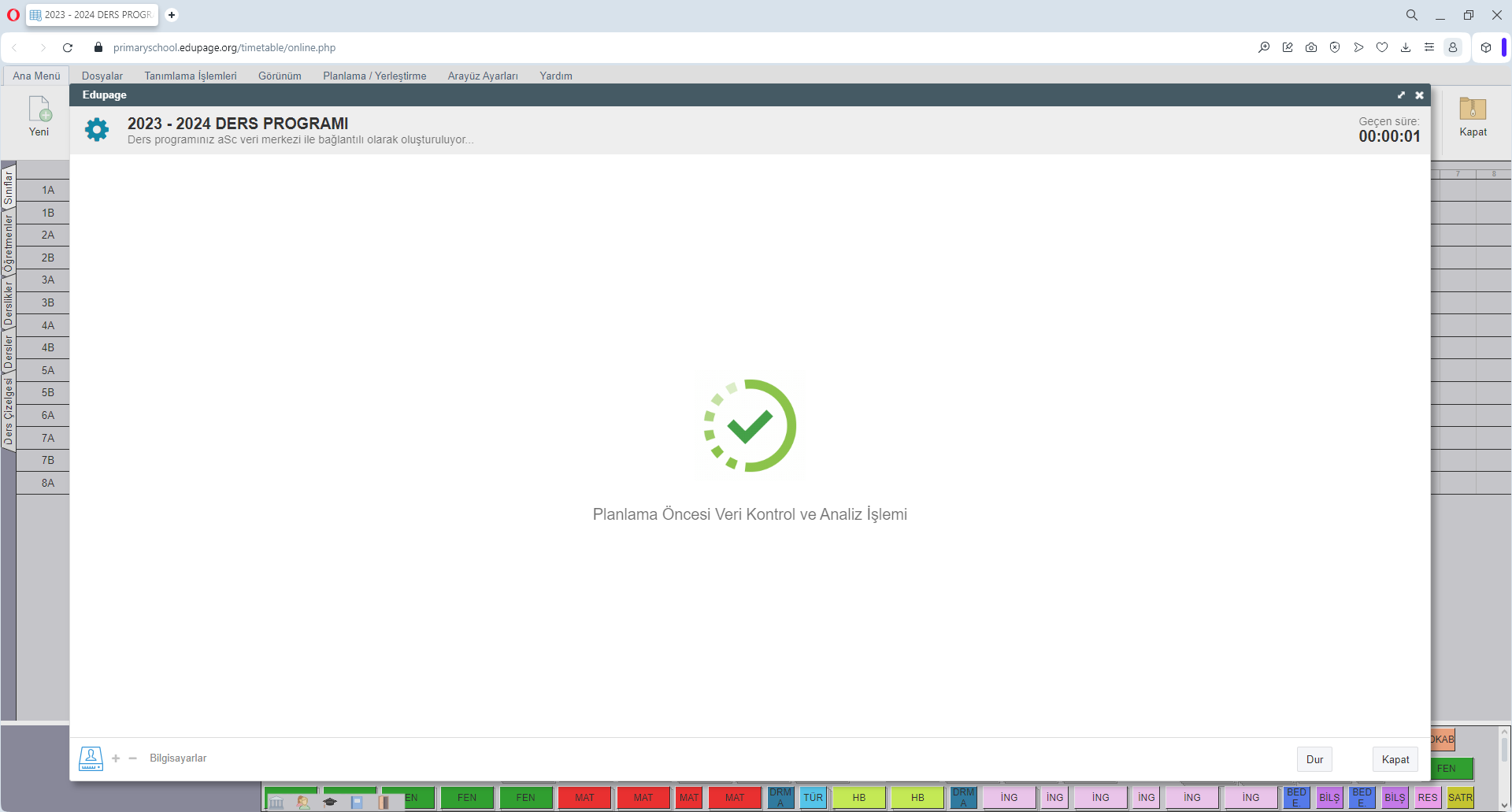Open the Ana Menü tab
The image size is (1512, 812).
36,76
